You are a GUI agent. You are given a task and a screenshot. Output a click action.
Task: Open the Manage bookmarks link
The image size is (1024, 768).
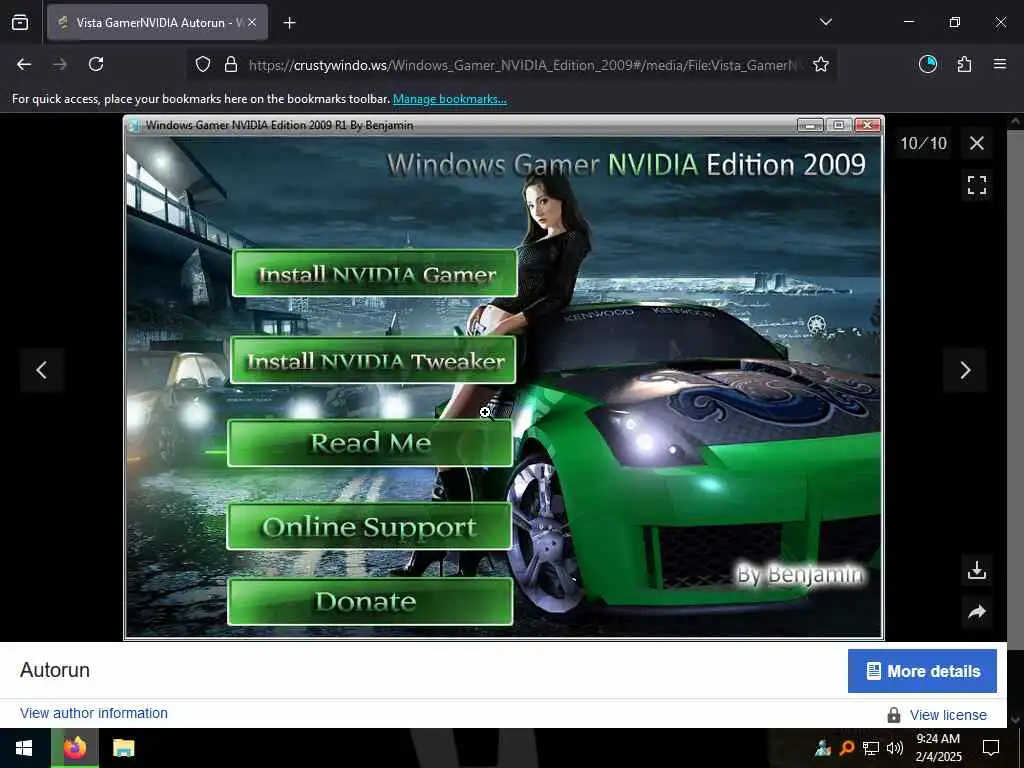pyautogui.click(x=449, y=99)
